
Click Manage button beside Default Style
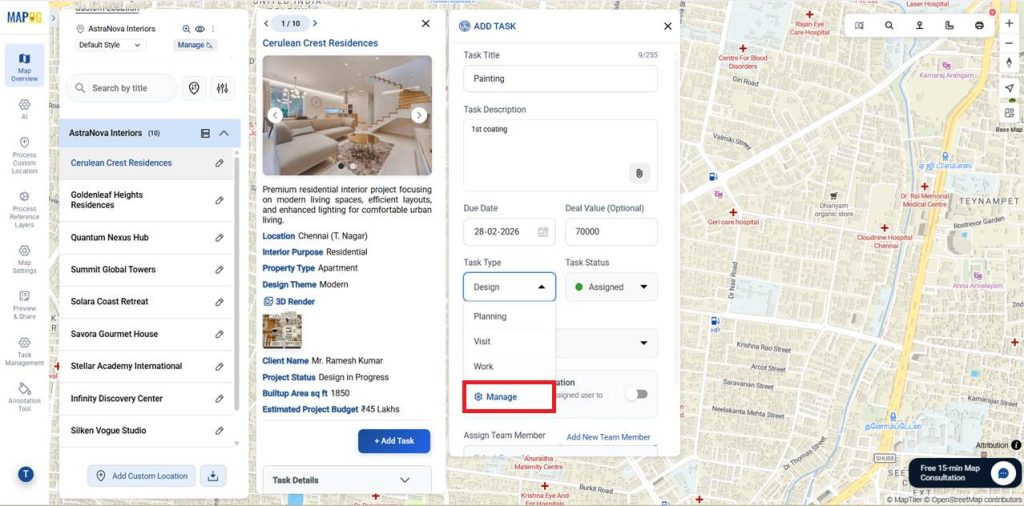click(x=195, y=45)
